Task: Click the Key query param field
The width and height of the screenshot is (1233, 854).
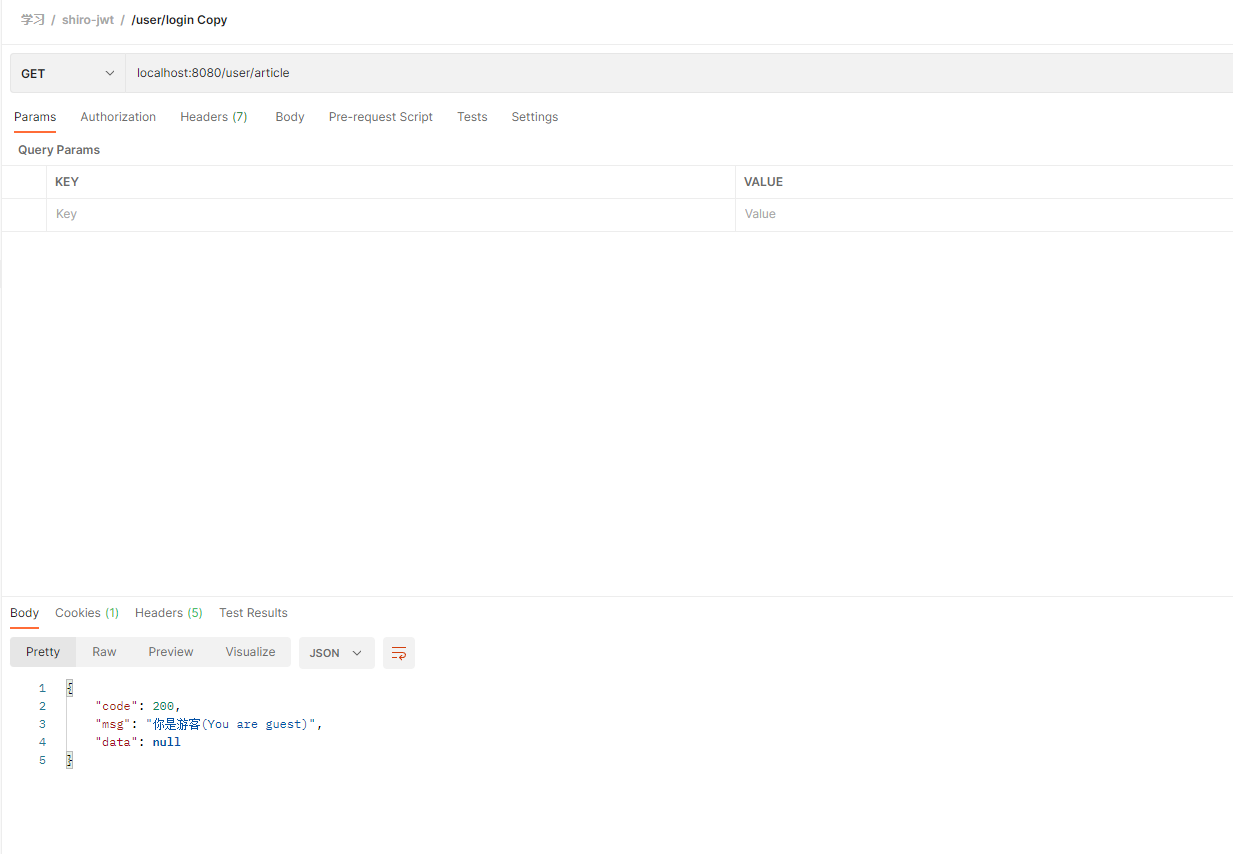Action: pyautogui.click(x=390, y=214)
